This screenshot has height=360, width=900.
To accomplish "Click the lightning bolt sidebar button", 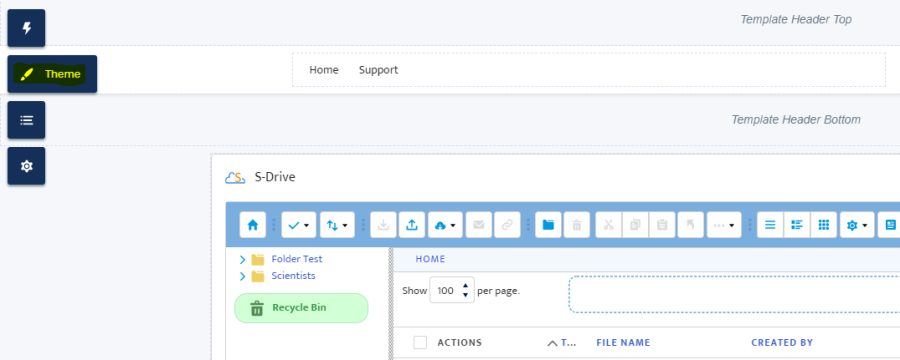I will [26, 28].
